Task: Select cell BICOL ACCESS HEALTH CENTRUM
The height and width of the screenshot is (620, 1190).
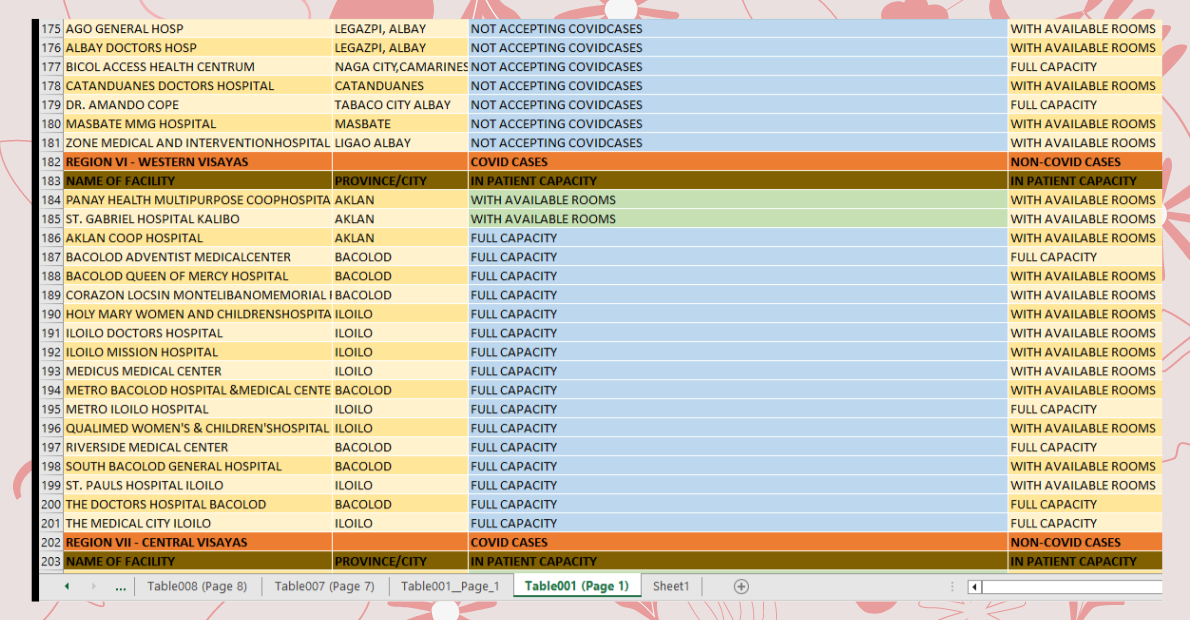Action: click(197, 67)
